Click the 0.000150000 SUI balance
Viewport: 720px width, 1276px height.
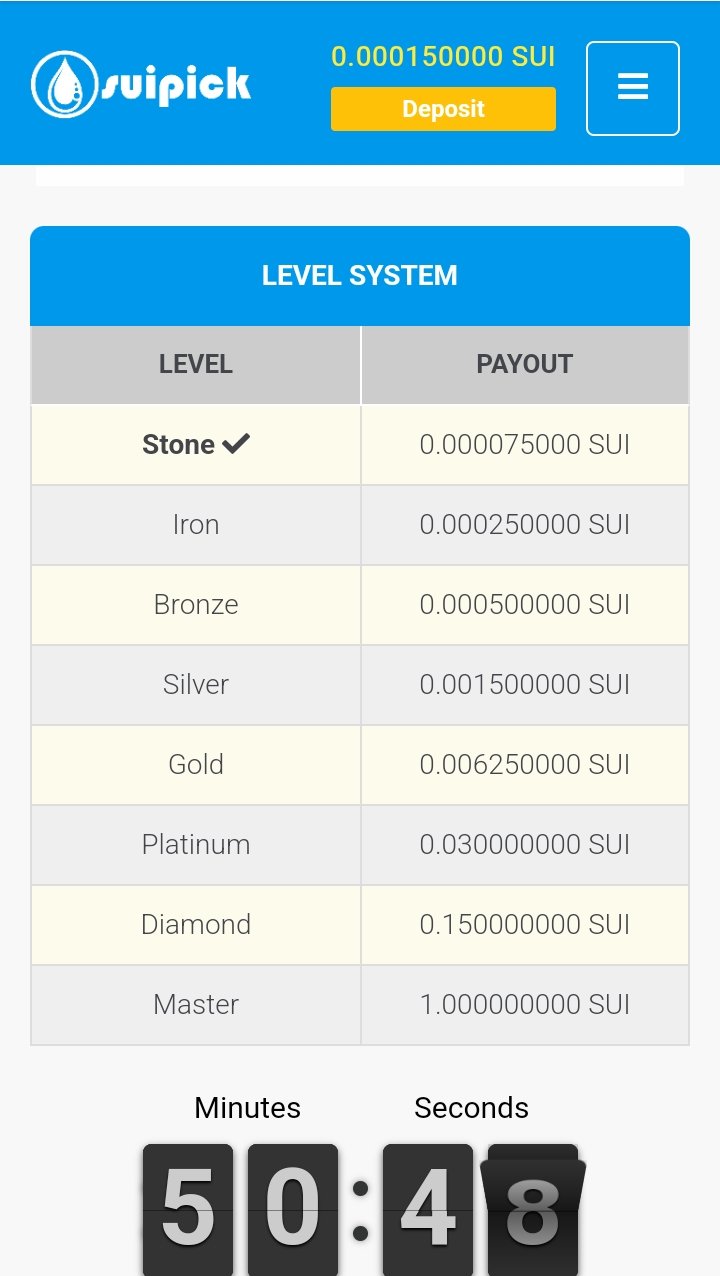click(443, 57)
